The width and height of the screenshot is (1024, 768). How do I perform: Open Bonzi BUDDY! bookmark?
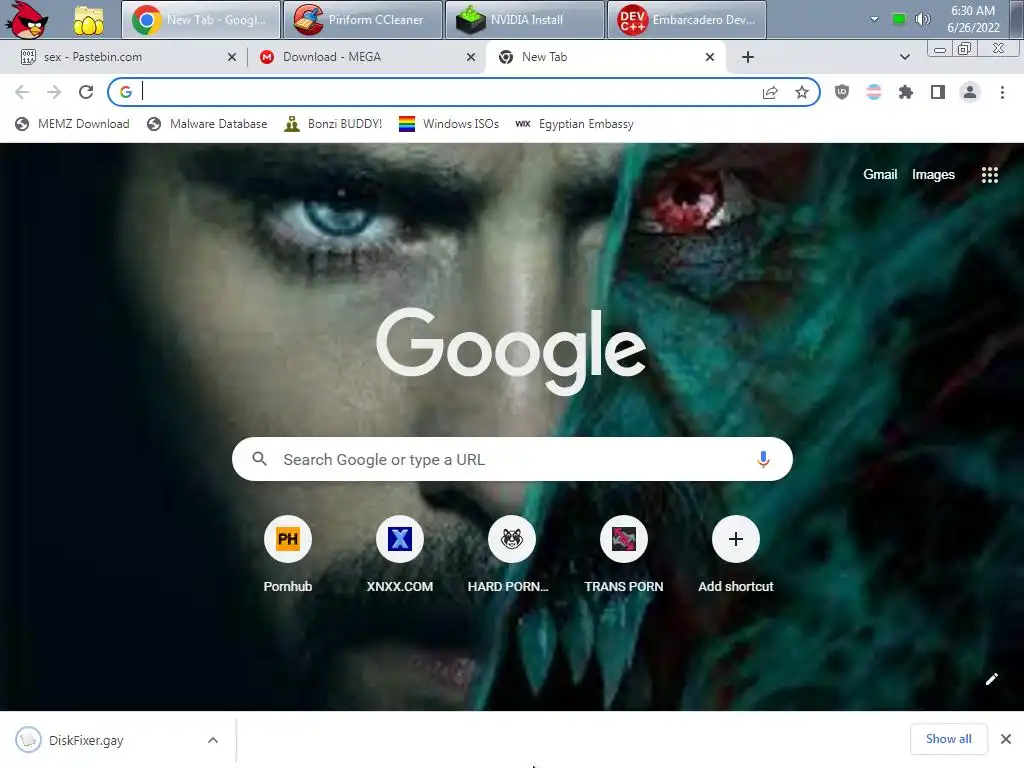(333, 124)
